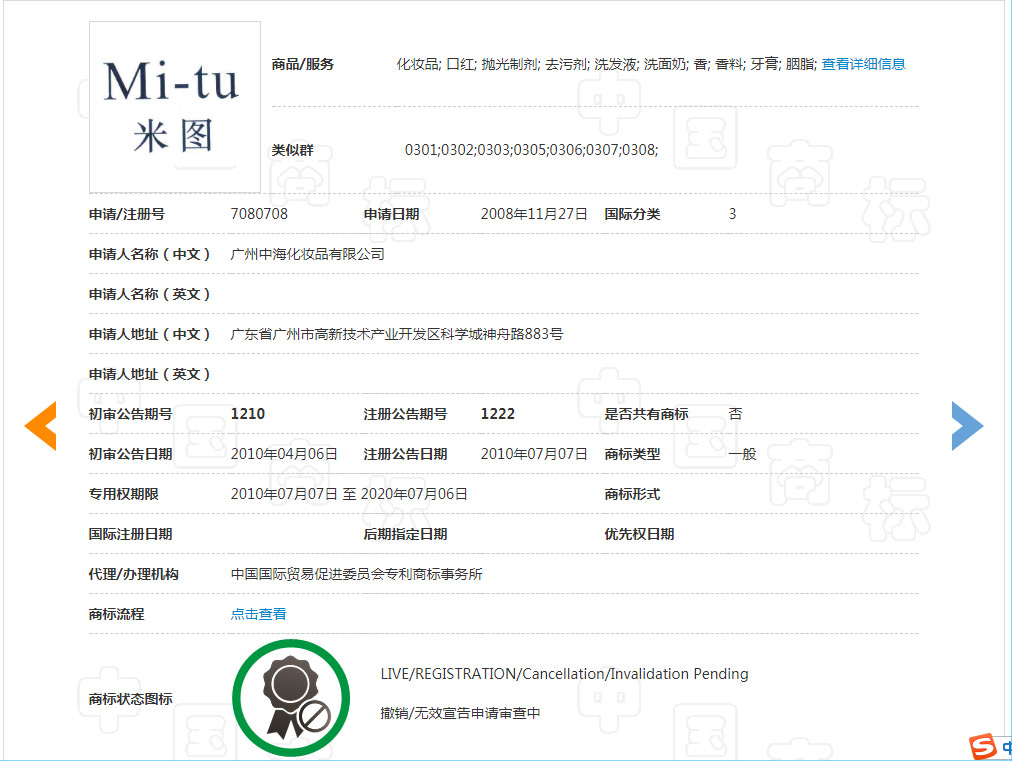Click the green trademark status badge icon
Image resolution: width=1012 pixels, height=761 pixels.
(x=291, y=698)
